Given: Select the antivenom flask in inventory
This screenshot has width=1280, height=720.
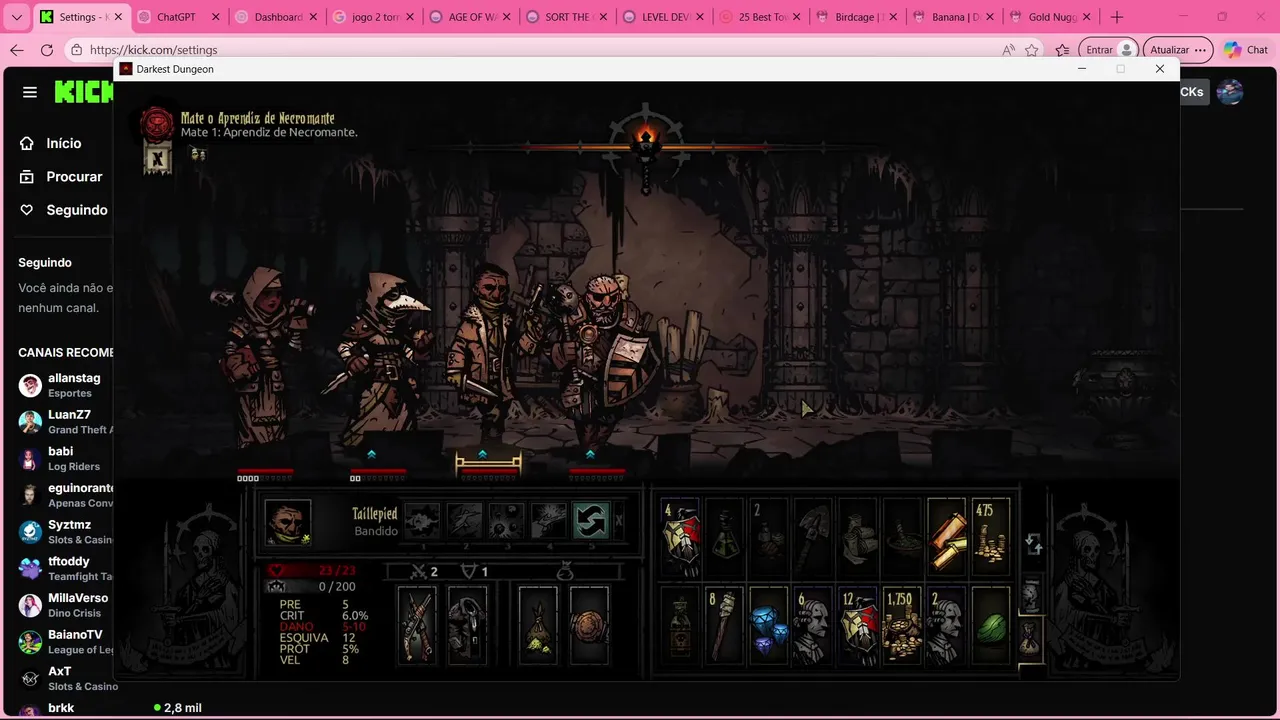Looking at the screenshot, I should pyautogui.click(x=725, y=539).
